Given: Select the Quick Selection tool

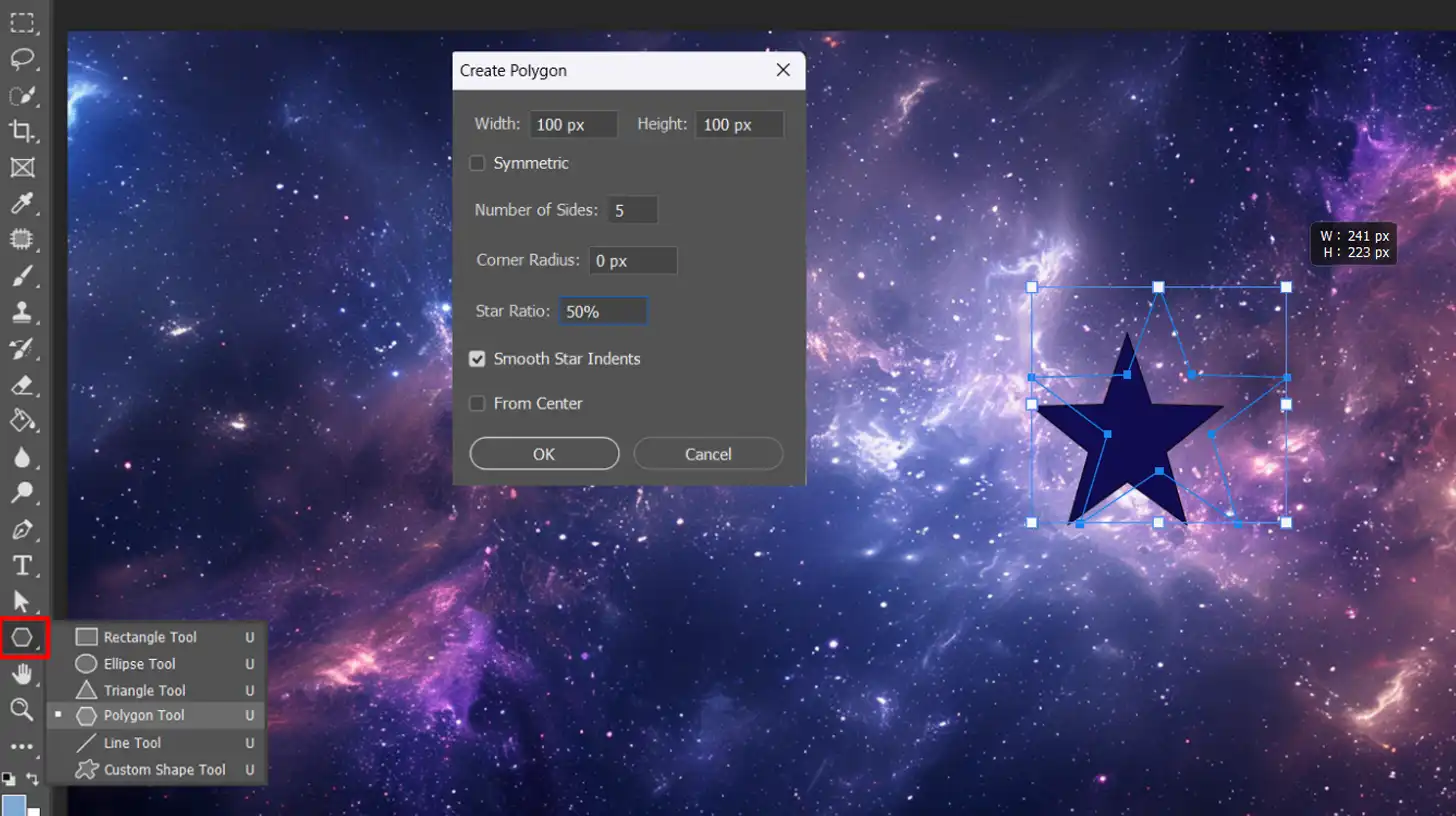Looking at the screenshot, I should tap(22, 95).
